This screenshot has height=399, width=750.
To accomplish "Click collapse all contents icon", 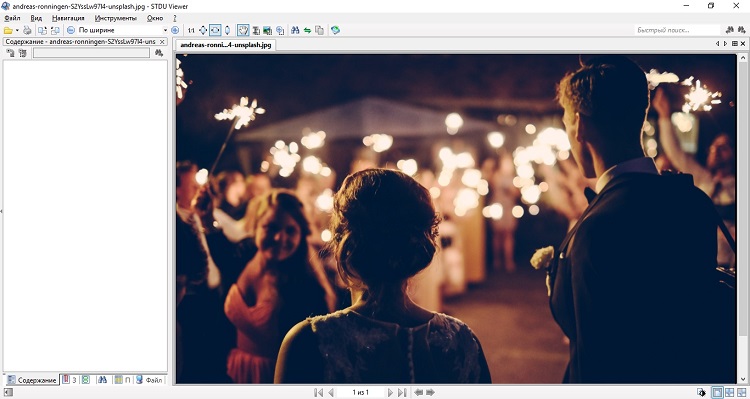I will tap(22, 53).
